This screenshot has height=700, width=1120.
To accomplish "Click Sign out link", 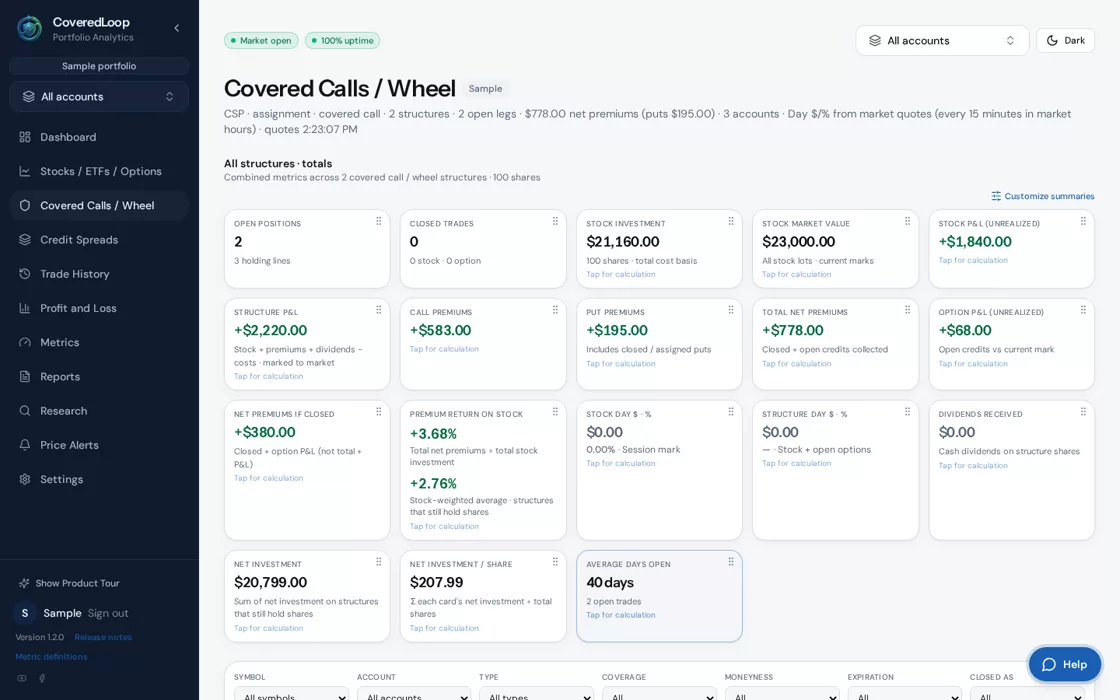I will click(x=108, y=613).
